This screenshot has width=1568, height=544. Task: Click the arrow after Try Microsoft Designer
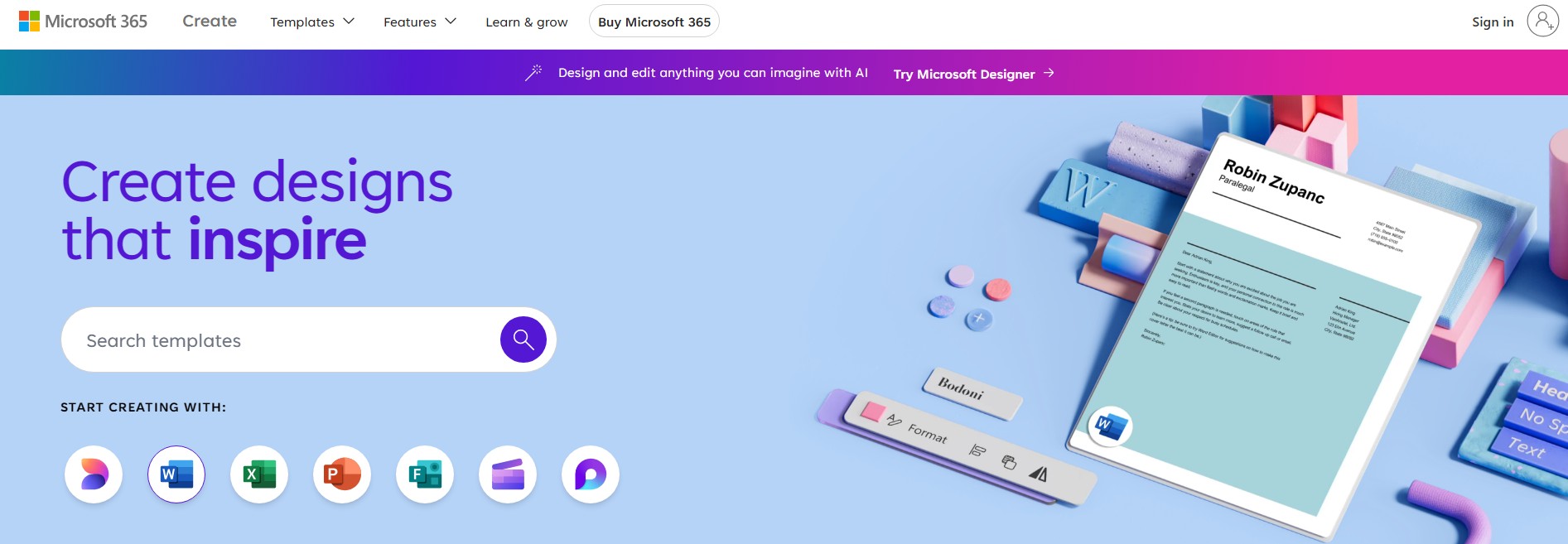1049,73
